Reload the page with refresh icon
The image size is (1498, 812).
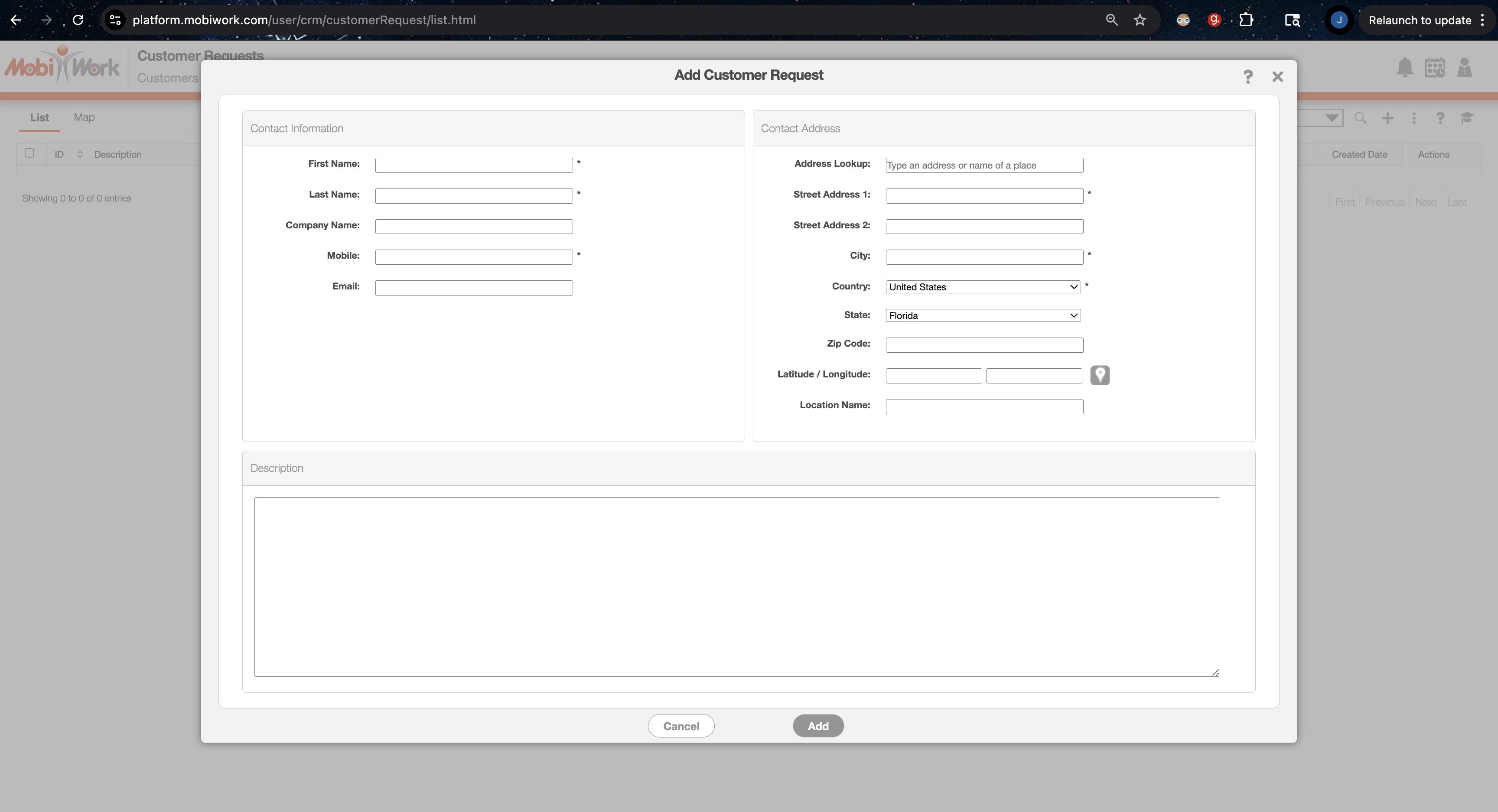(78, 20)
